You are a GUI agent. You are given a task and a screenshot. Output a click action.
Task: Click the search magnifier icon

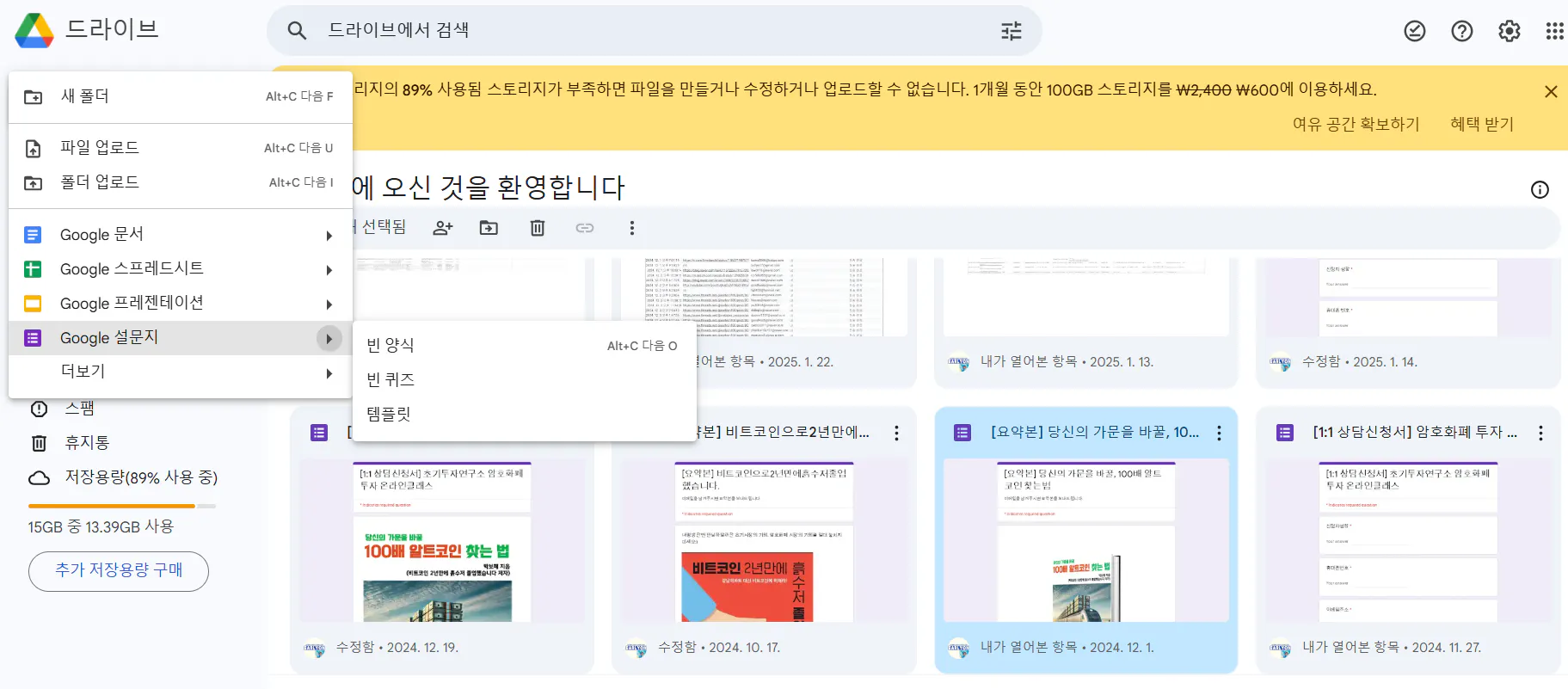pos(297,31)
